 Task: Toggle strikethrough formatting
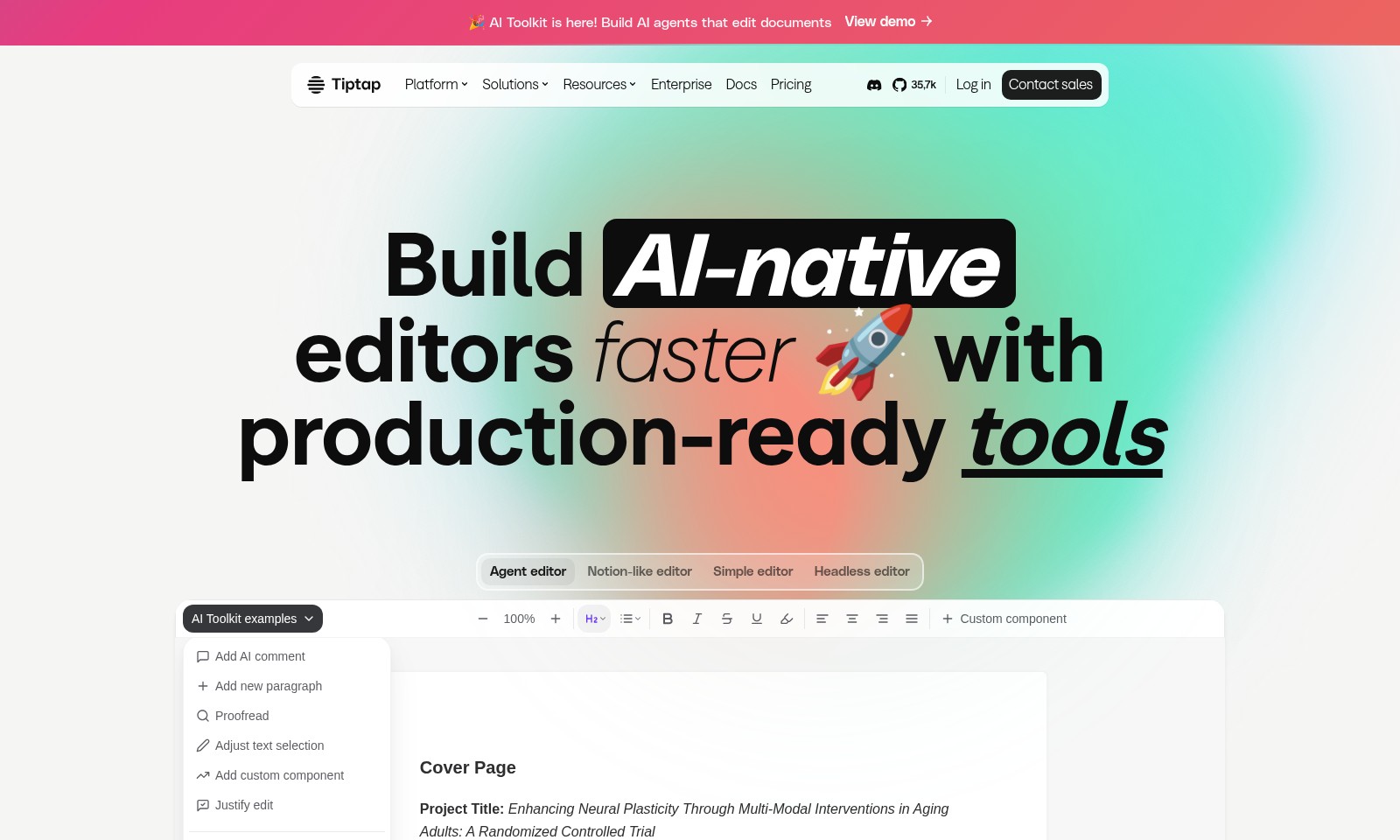727,619
